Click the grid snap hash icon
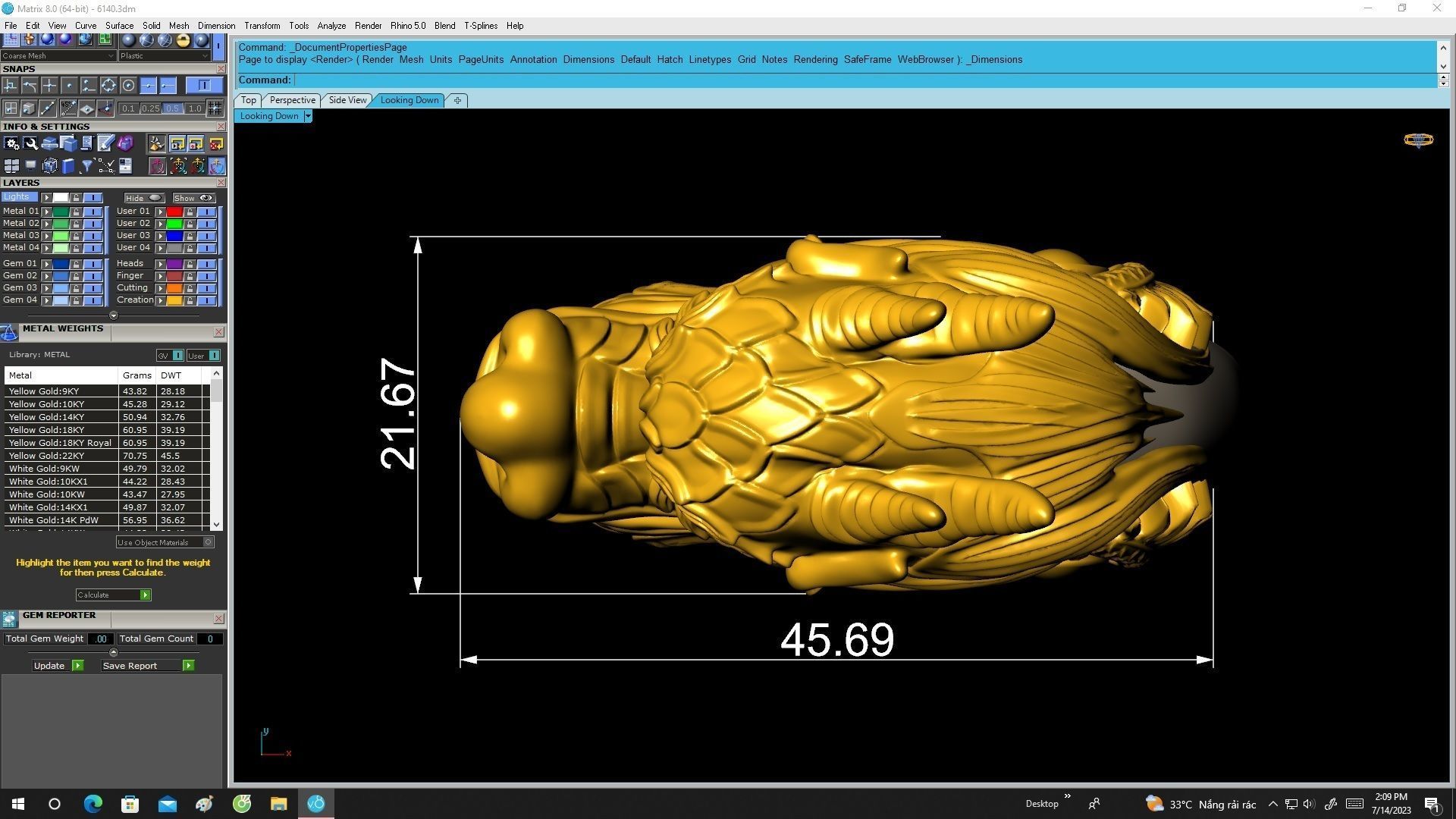1456x819 pixels. tap(215, 108)
